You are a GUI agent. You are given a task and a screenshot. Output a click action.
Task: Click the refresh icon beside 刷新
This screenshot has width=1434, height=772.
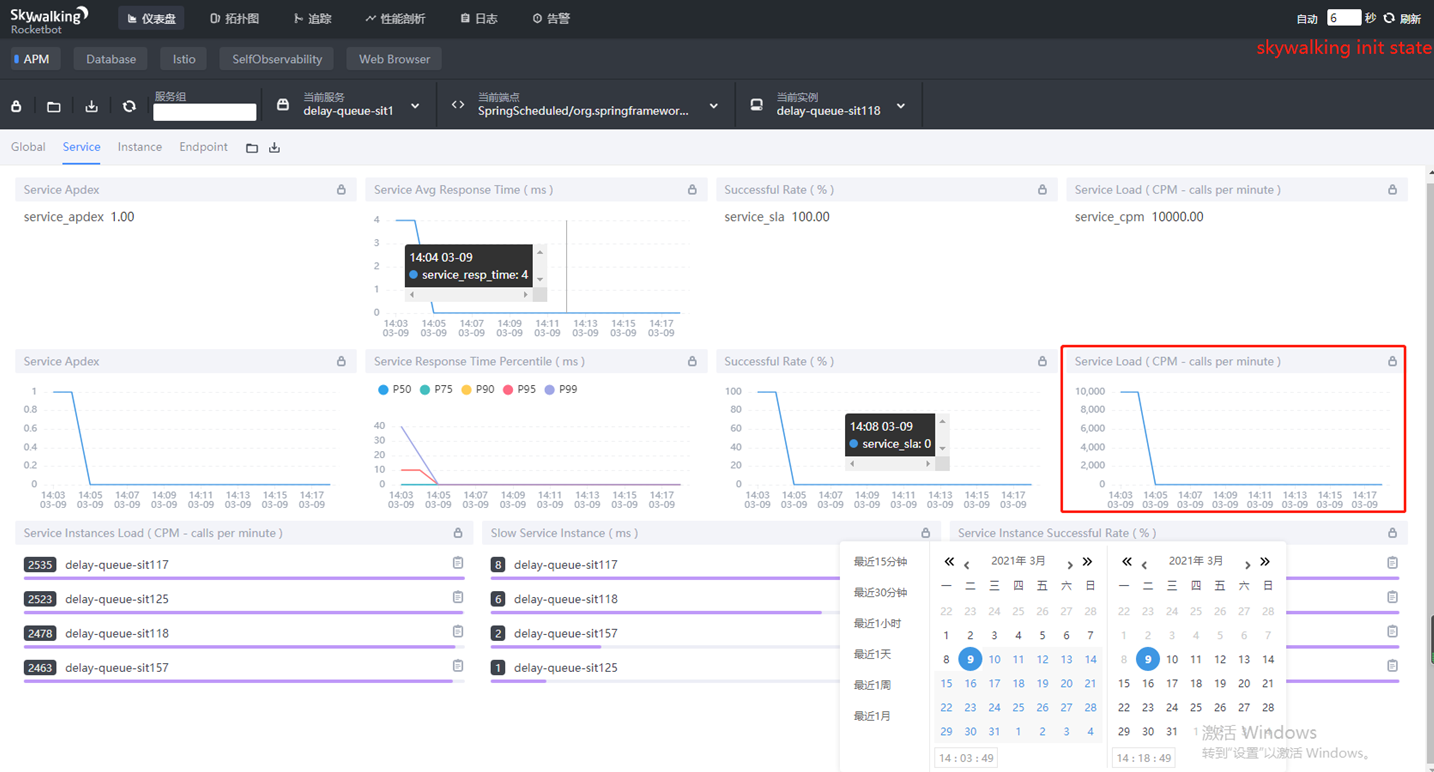[x=1389, y=18]
